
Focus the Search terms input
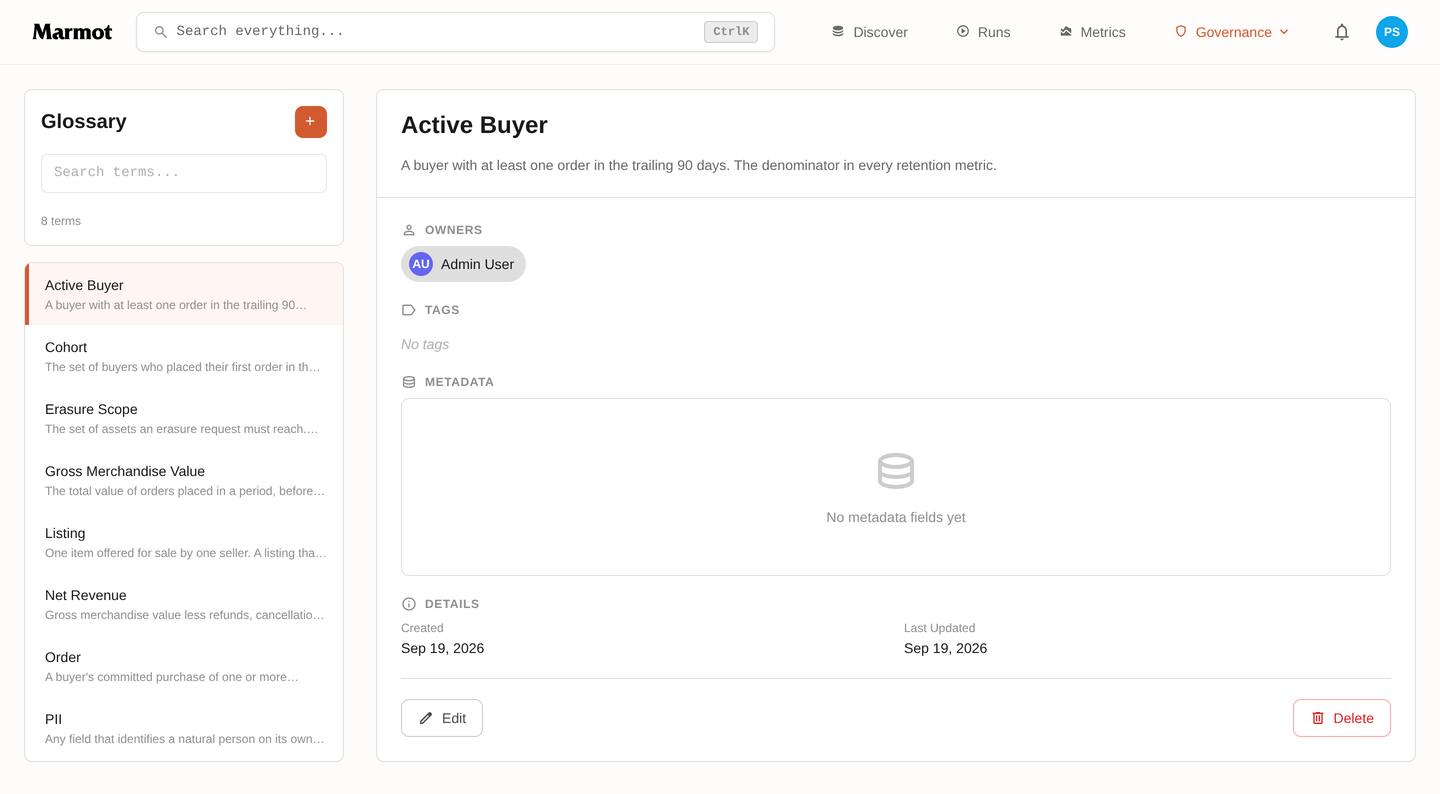tap(184, 173)
